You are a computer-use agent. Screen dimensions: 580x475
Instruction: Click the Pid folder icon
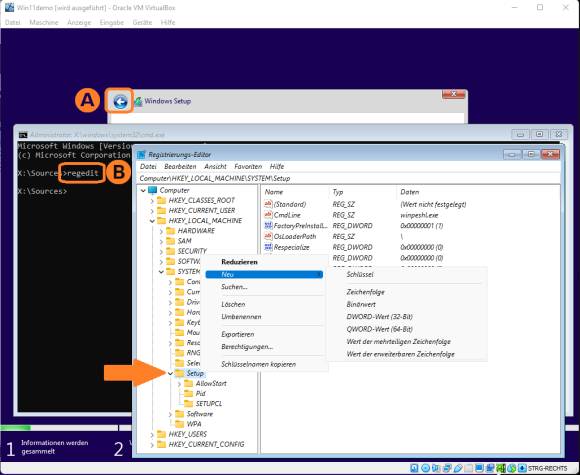point(188,393)
